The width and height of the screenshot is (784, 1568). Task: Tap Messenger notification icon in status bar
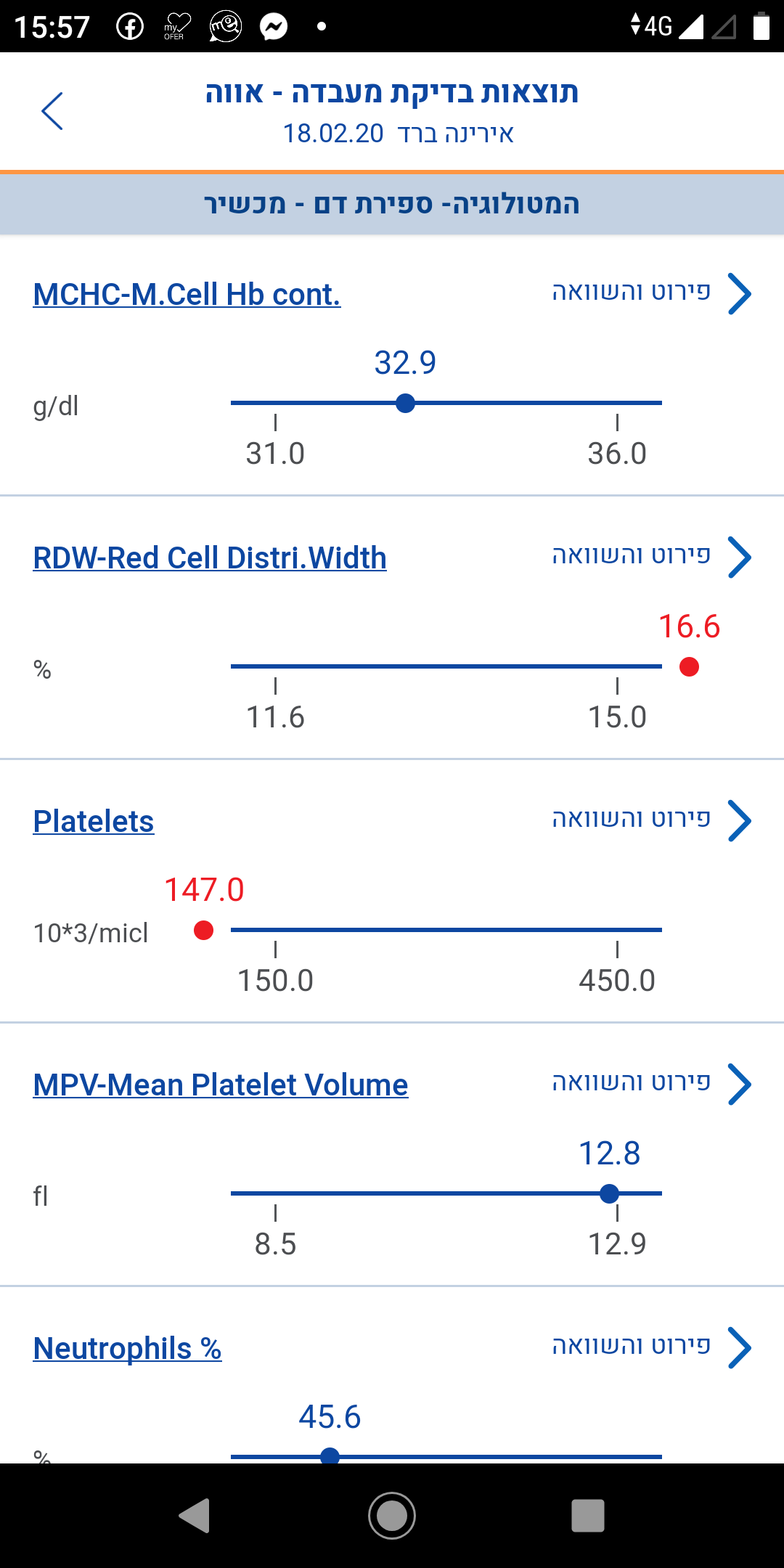point(274,27)
